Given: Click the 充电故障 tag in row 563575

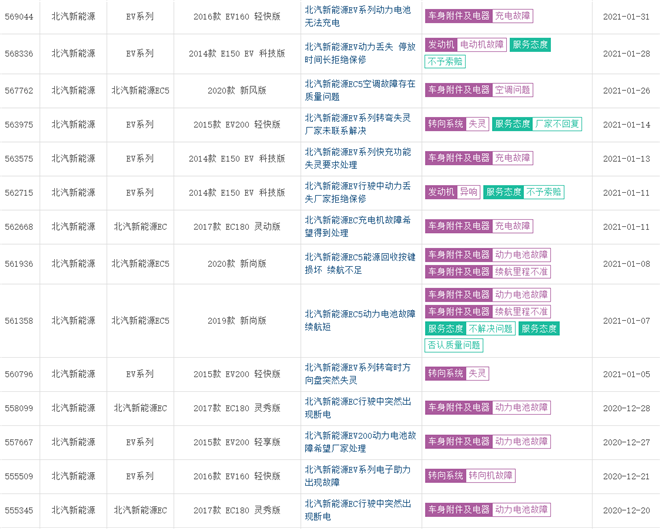Looking at the screenshot, I should [512, 158].
